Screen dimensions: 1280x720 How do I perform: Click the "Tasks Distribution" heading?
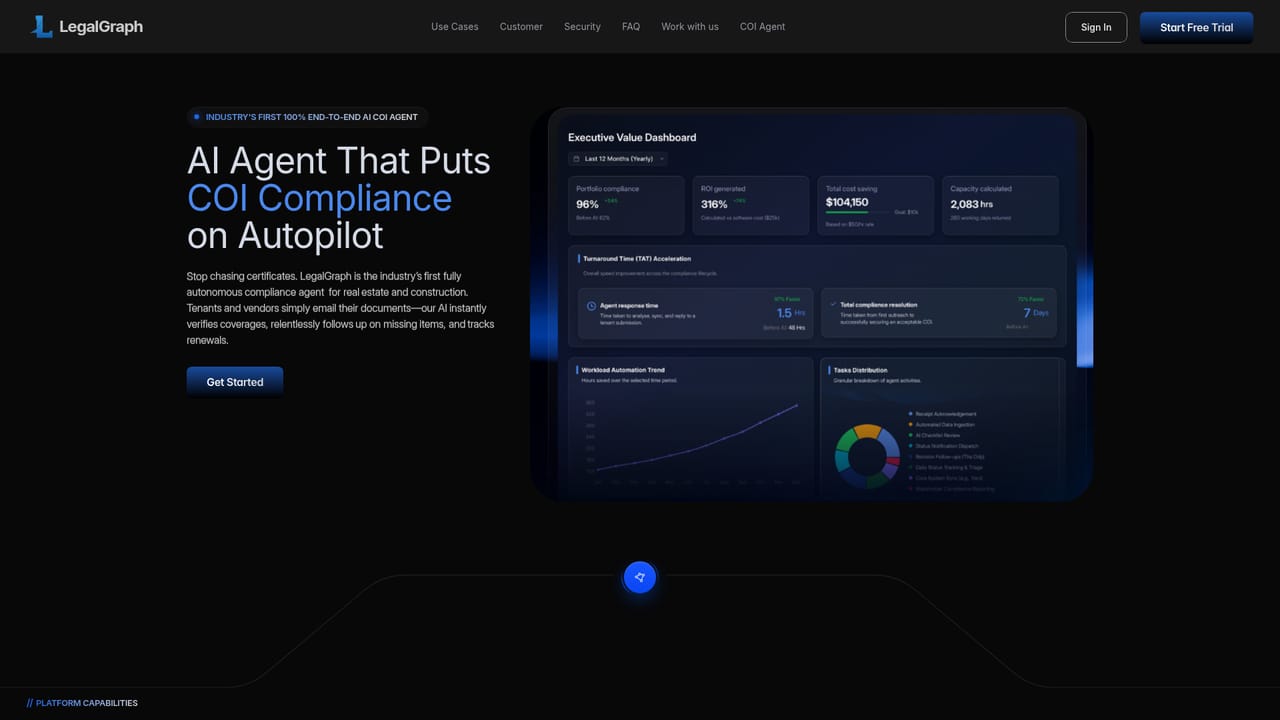coord(860,370)
